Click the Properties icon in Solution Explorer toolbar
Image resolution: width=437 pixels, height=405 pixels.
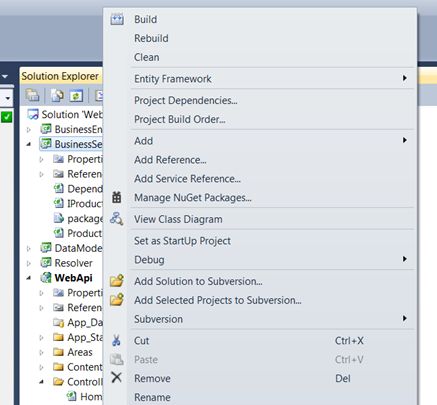(32, 96)
